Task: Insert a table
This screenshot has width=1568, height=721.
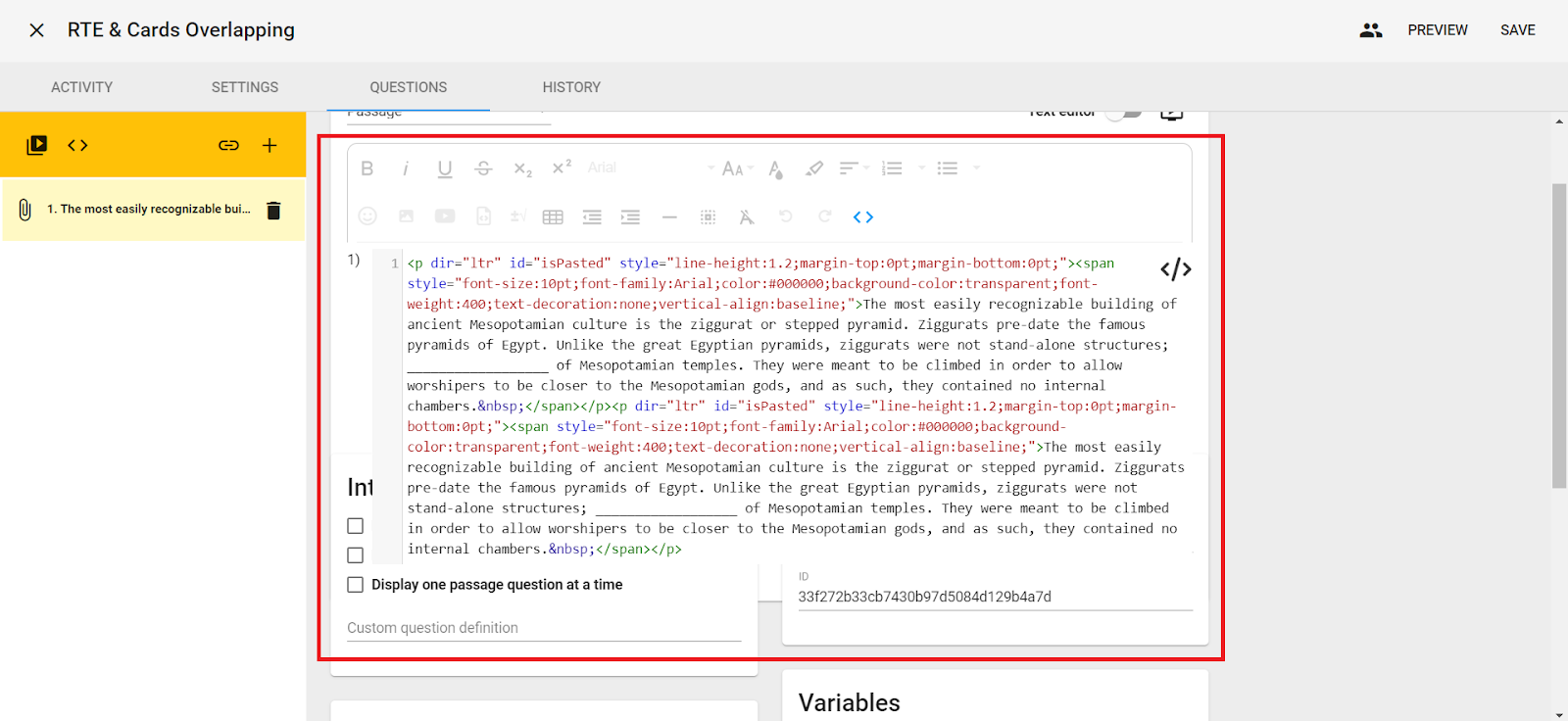Action: 553,217
